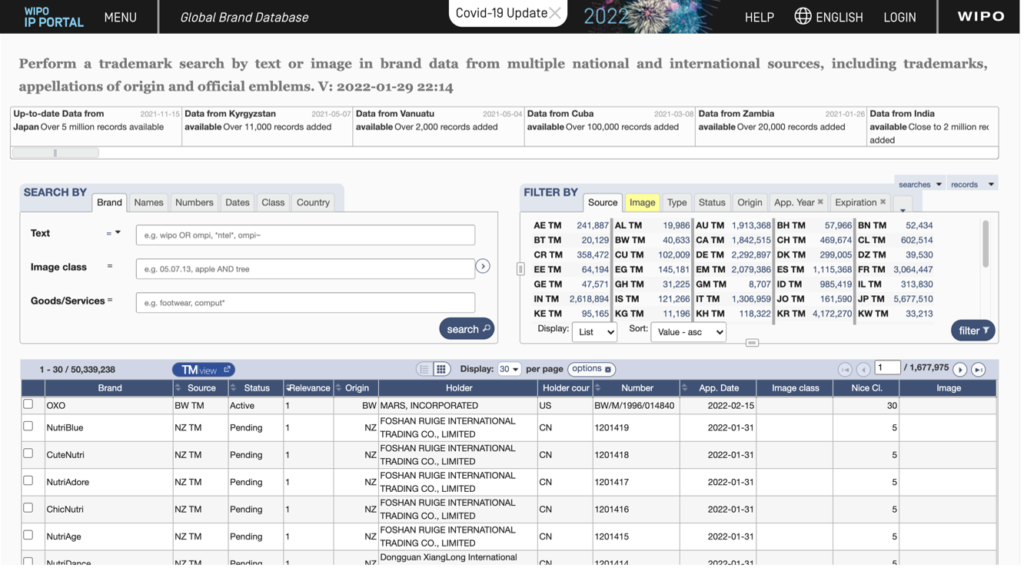1024x568 pixels.
Task: Tick the checkbox for OXO row
Action: (28, 404)
